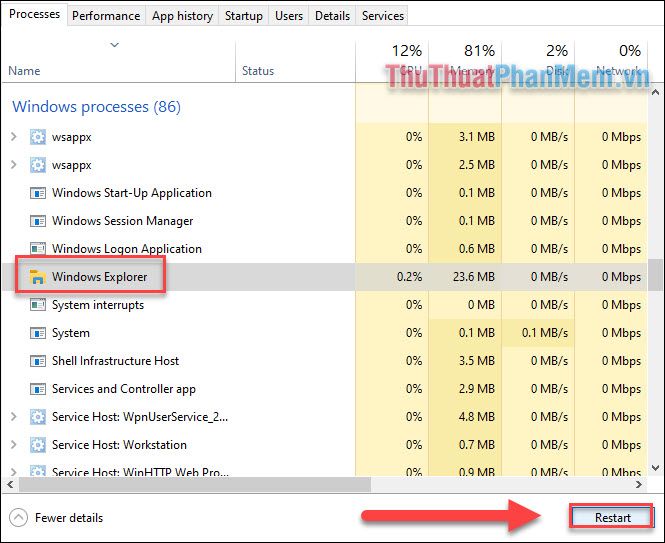Open the Performance tab

pos(106,16)
